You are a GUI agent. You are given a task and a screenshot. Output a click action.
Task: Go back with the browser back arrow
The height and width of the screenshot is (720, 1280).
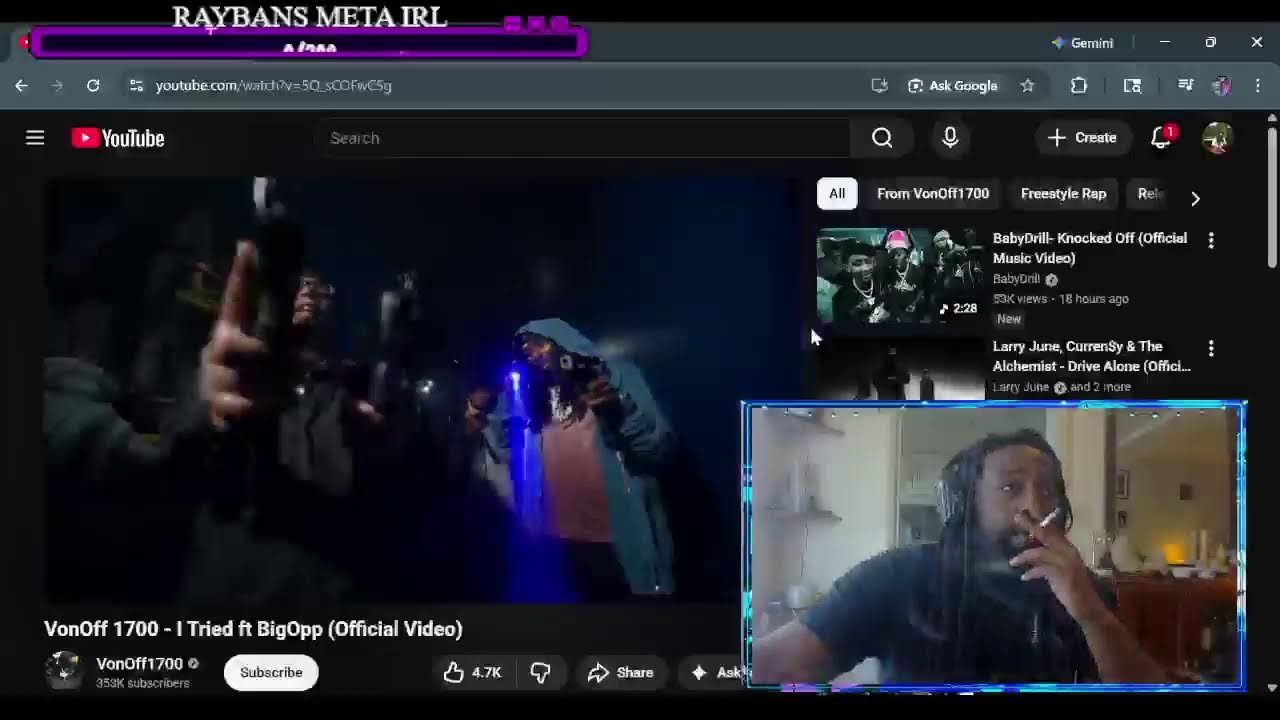point(21,85)
